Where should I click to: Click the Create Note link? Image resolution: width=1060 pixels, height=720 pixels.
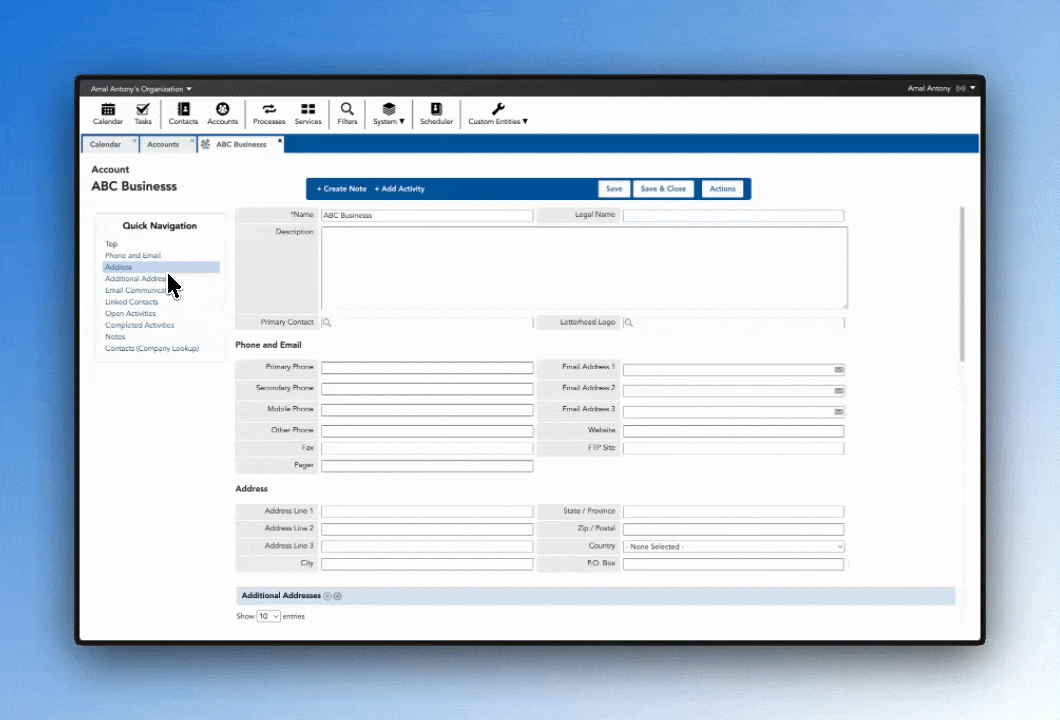[x=342, y=189]
